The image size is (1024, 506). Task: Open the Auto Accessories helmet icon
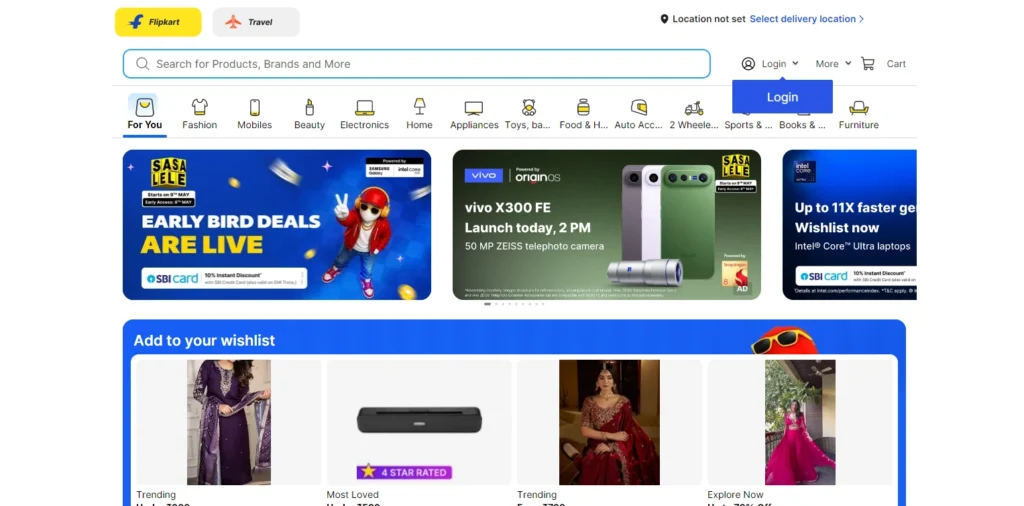[x=639, y=107]
